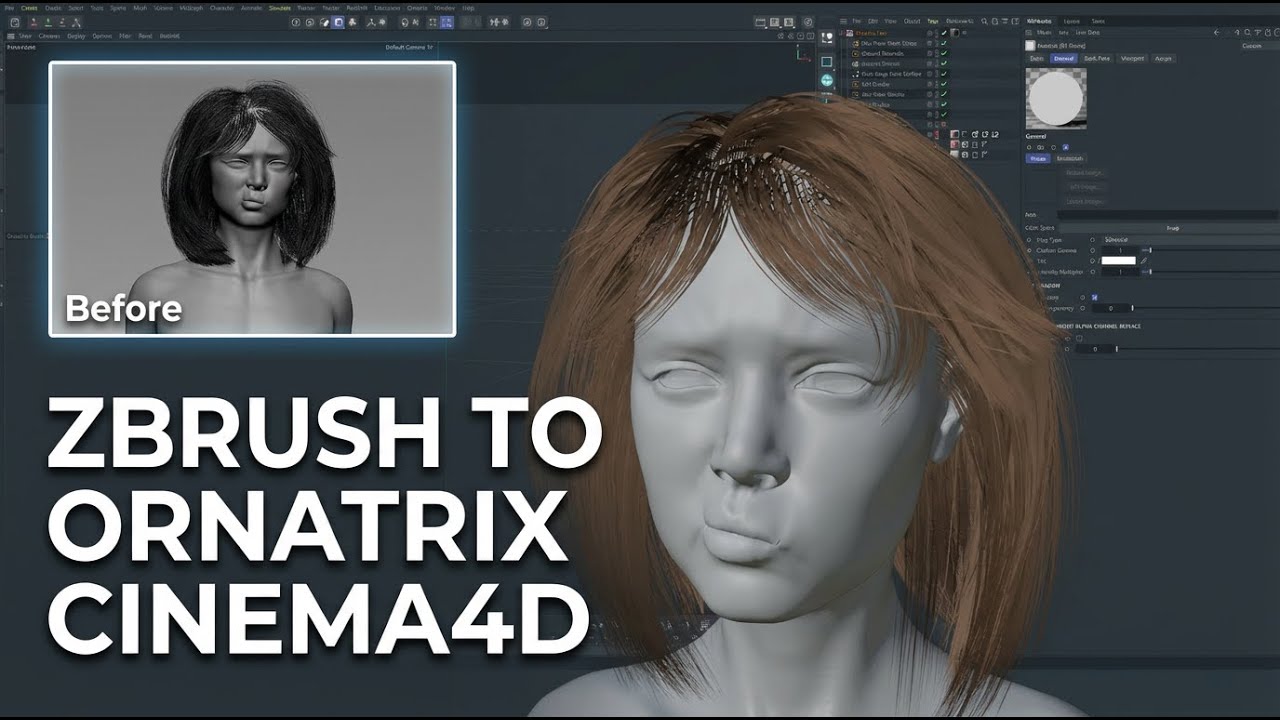Image resolution: width=1280 pixels, height=720 pixels.
Task: Click the Object Manager search icon
Action: (x=984, y=20)
